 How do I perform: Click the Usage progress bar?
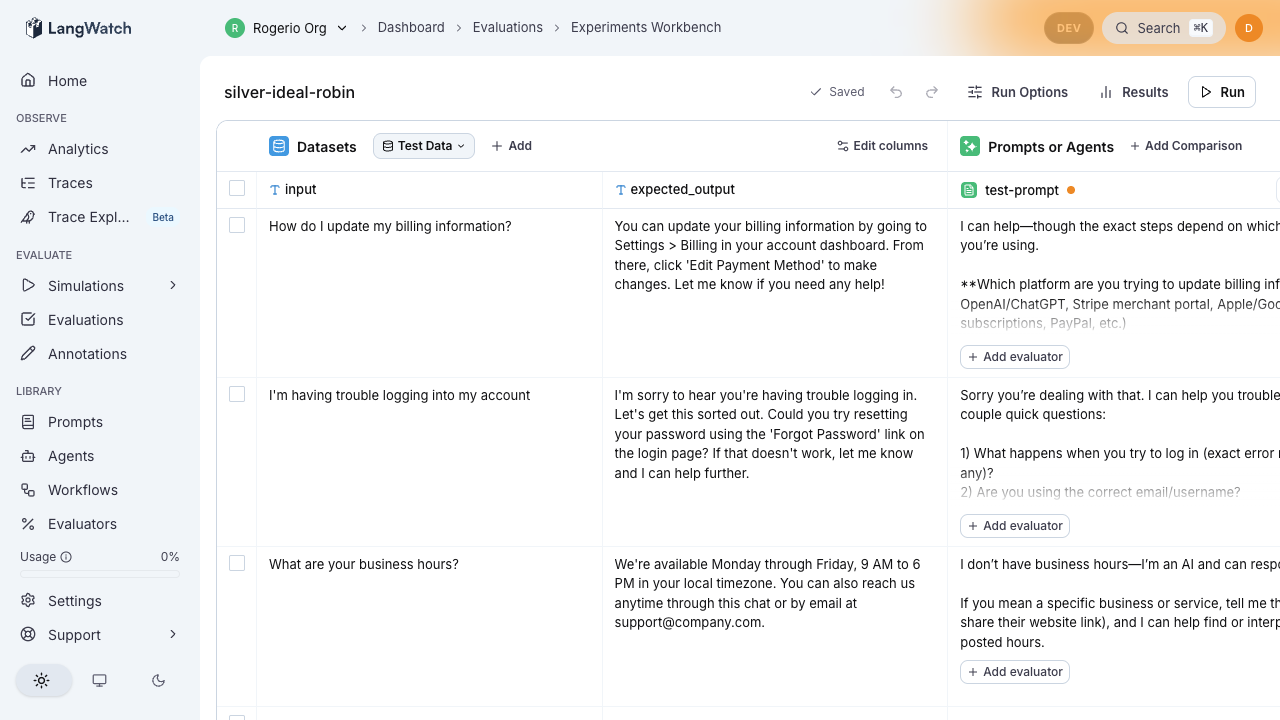100,575
